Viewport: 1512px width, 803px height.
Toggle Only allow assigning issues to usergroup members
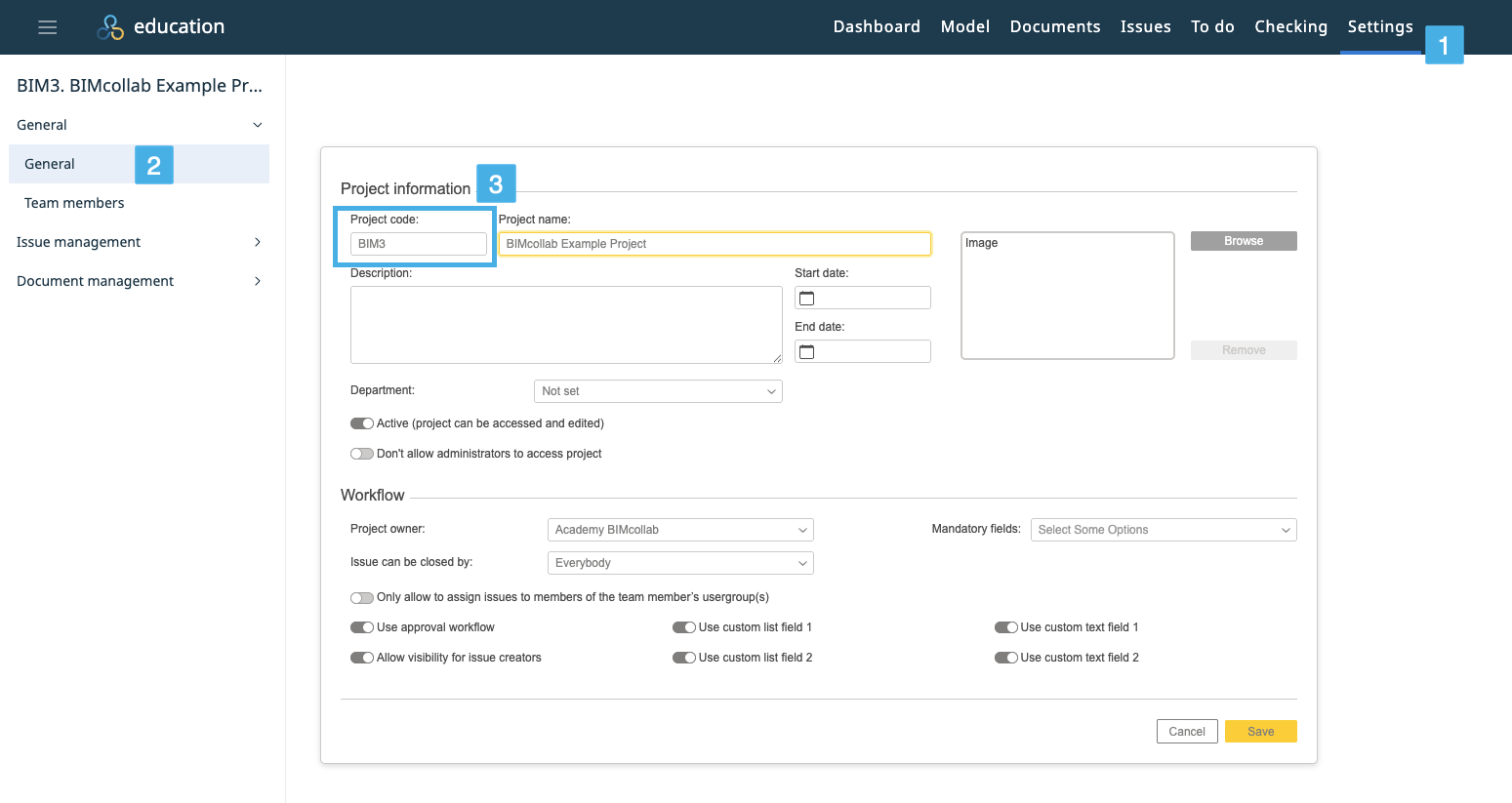click(362, 597)
